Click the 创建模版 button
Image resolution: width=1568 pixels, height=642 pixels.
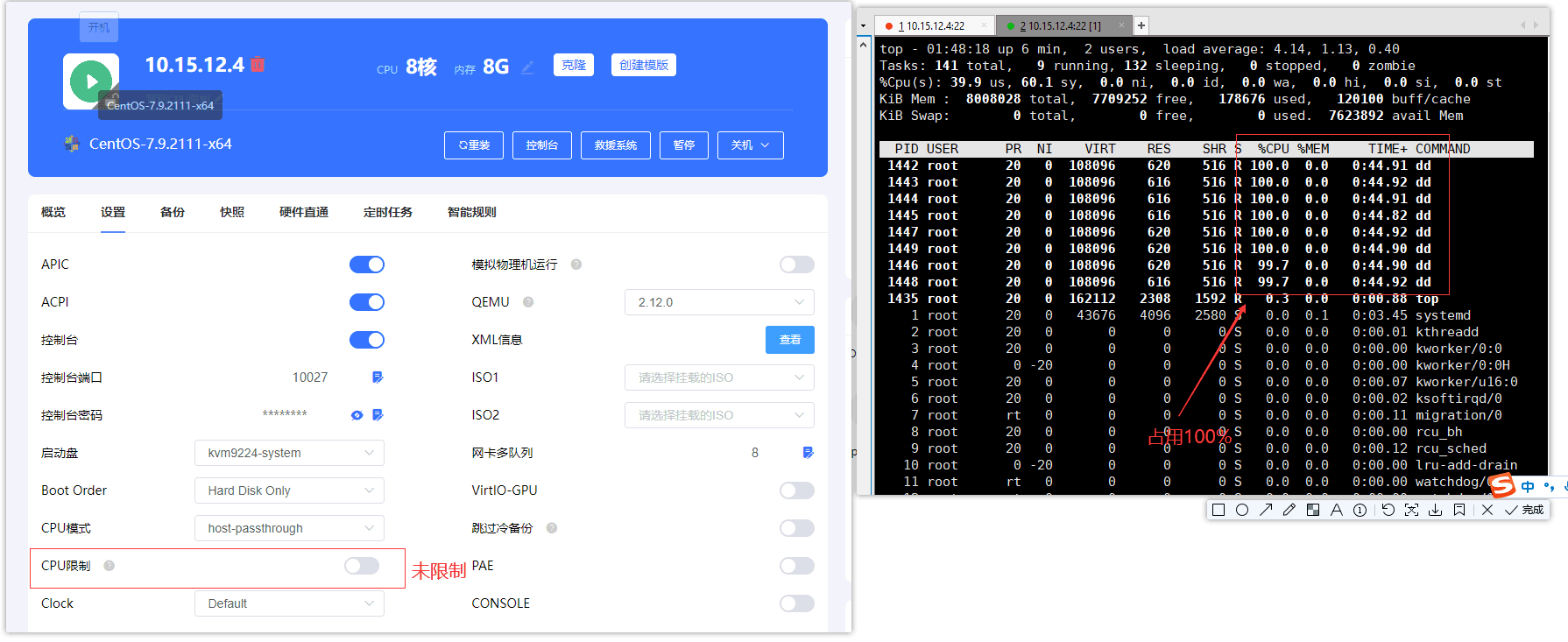click(x=644, y=65)
